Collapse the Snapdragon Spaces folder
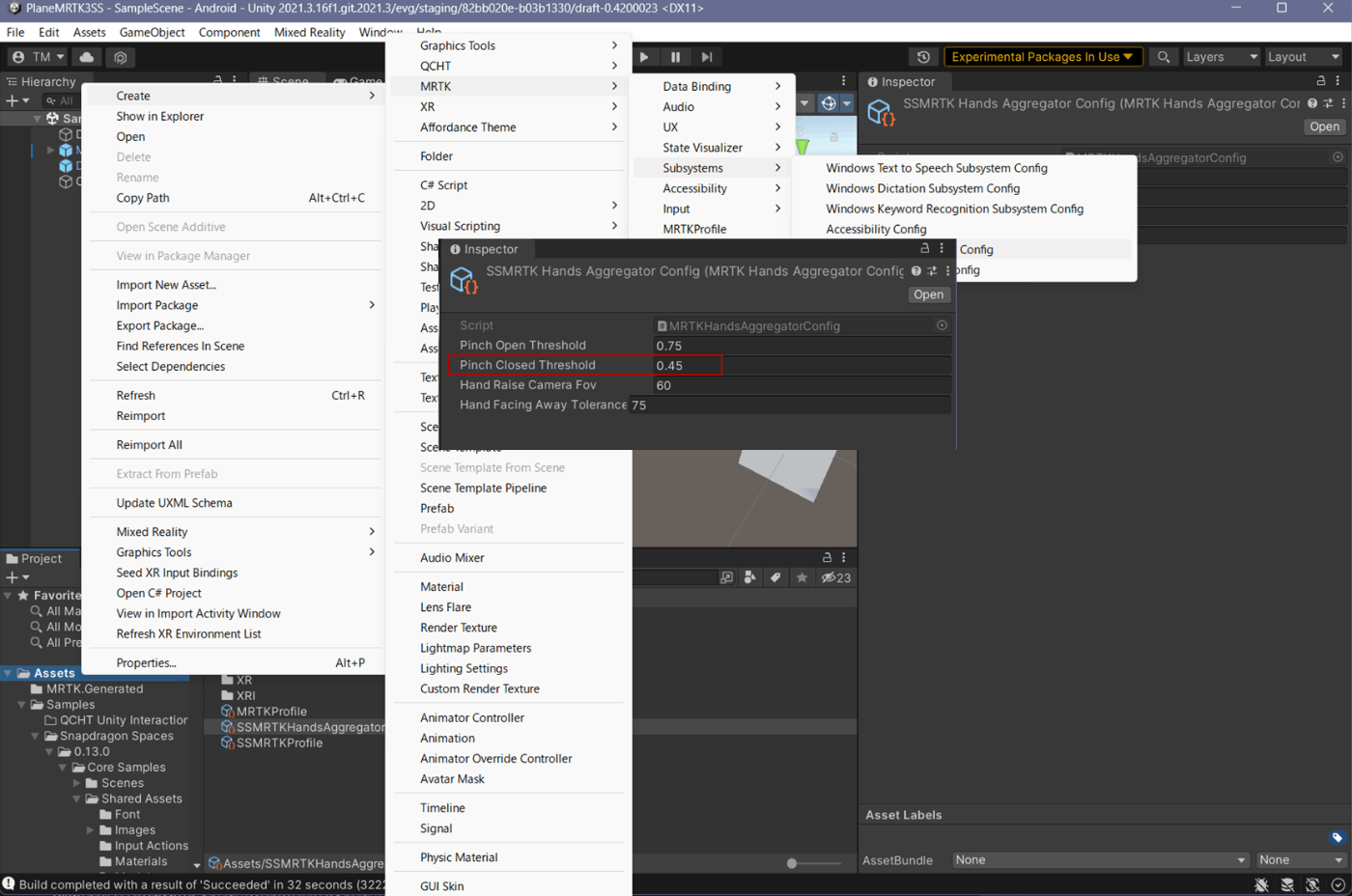The width and height of the screenshot is (1352, 896). pyautogui.click(x=35, y=736)
